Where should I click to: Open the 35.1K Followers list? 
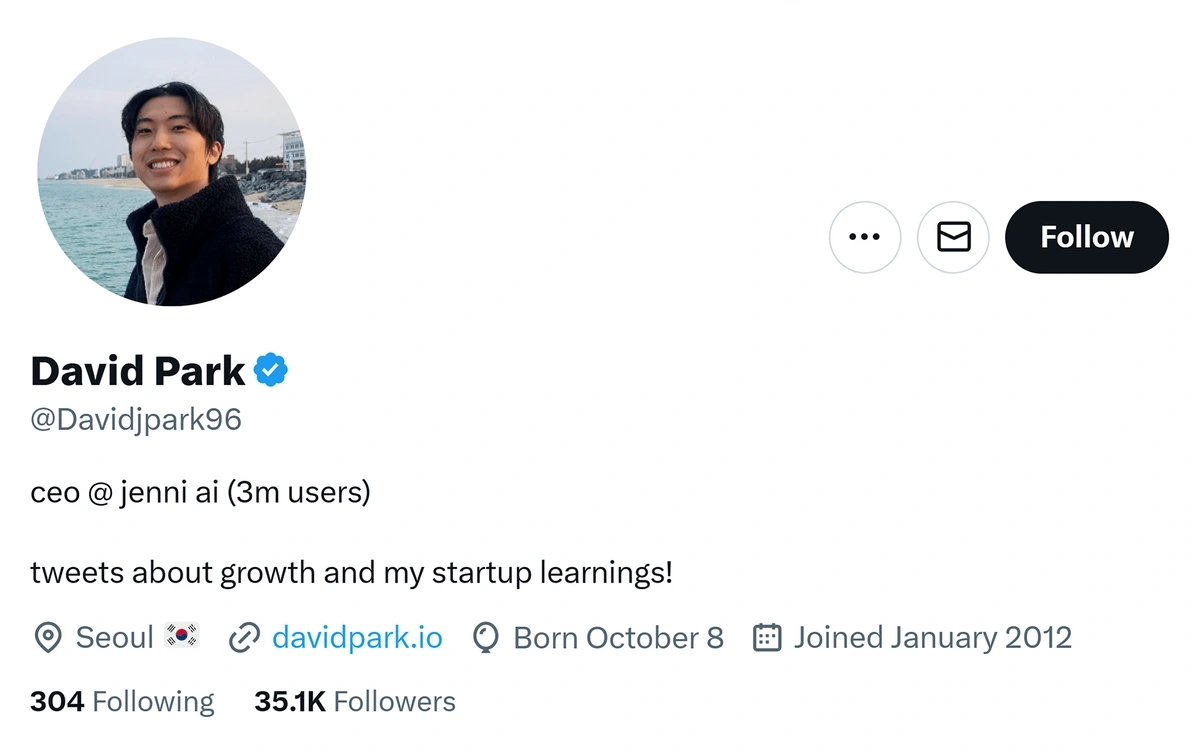coord(355,702)
